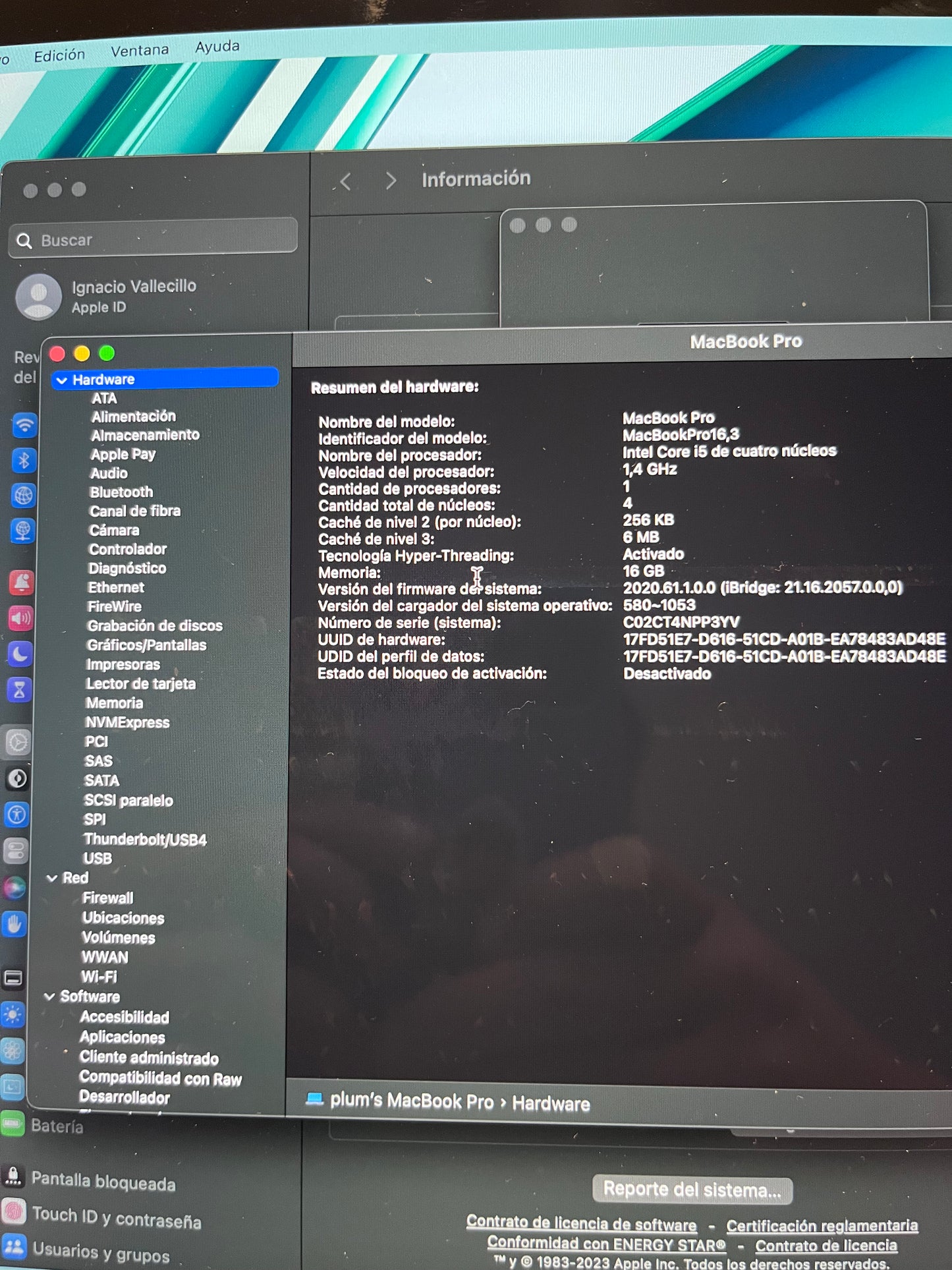Select Thunderbolt/USB4 in the hardware list
The width and height of the screenshot is (952, 1270).
(145, 840)
